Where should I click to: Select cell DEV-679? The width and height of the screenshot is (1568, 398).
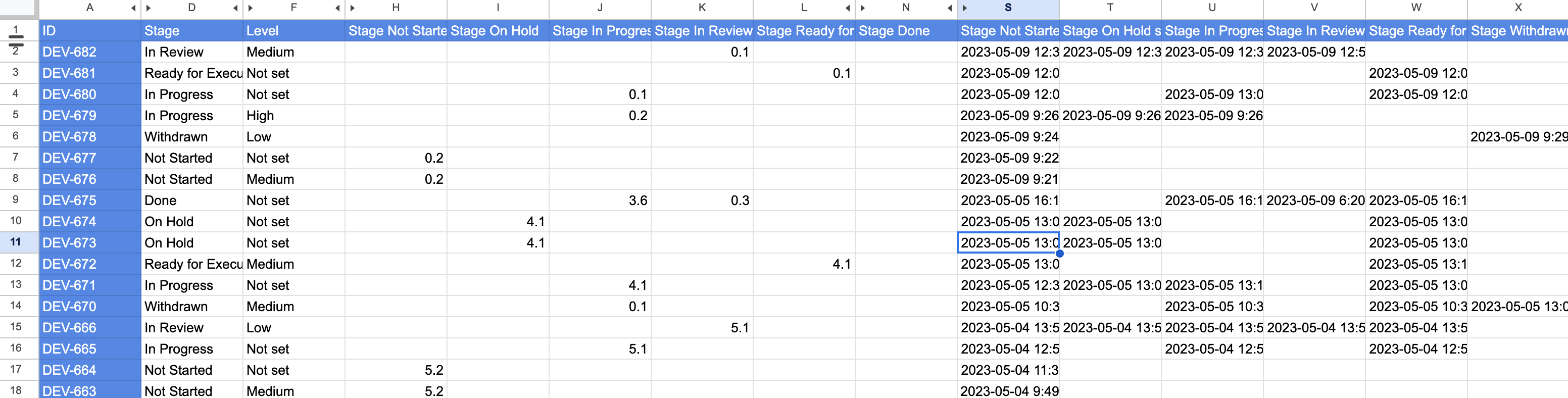point(90,115)
